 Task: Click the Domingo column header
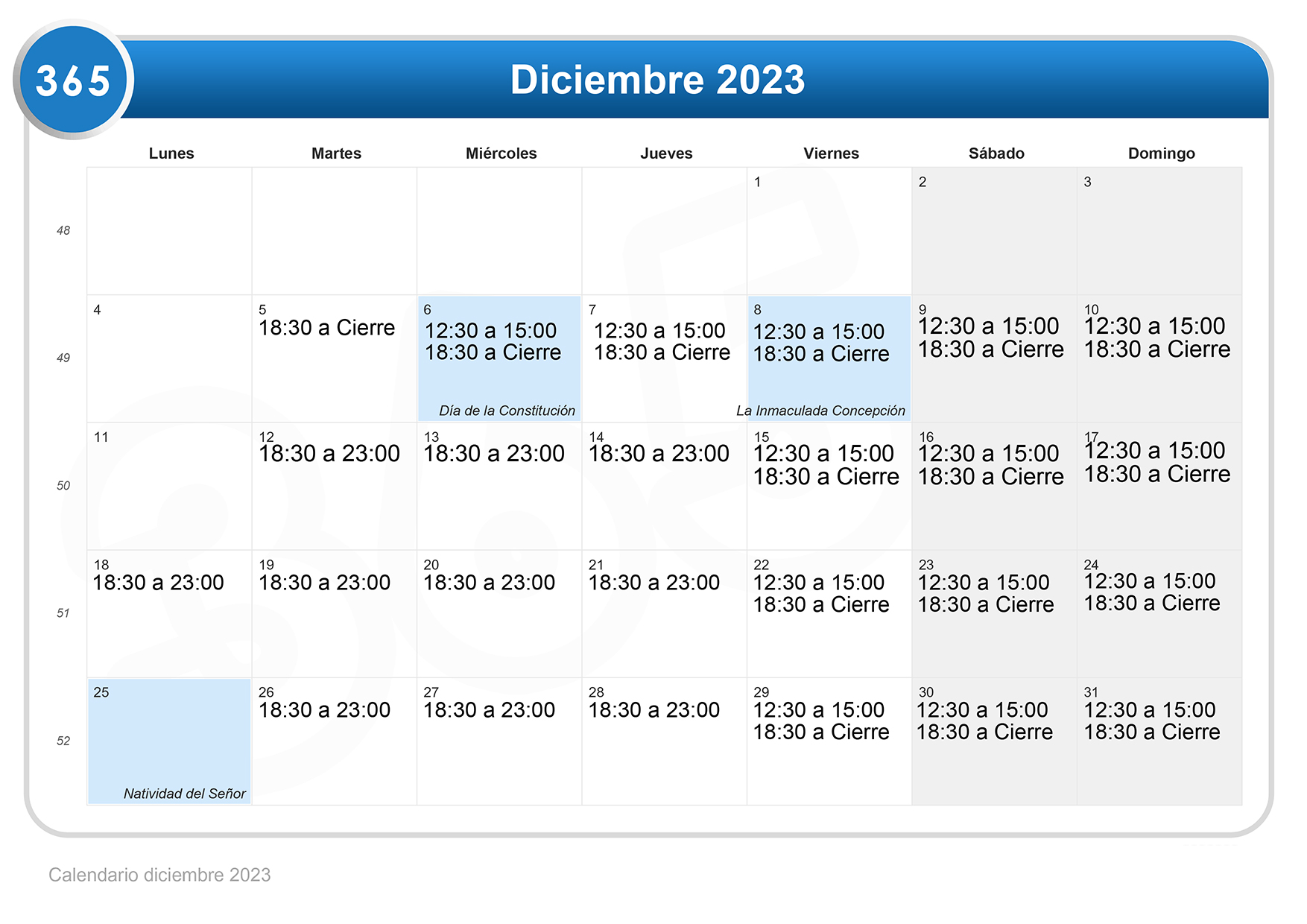tap(1161, 153)
